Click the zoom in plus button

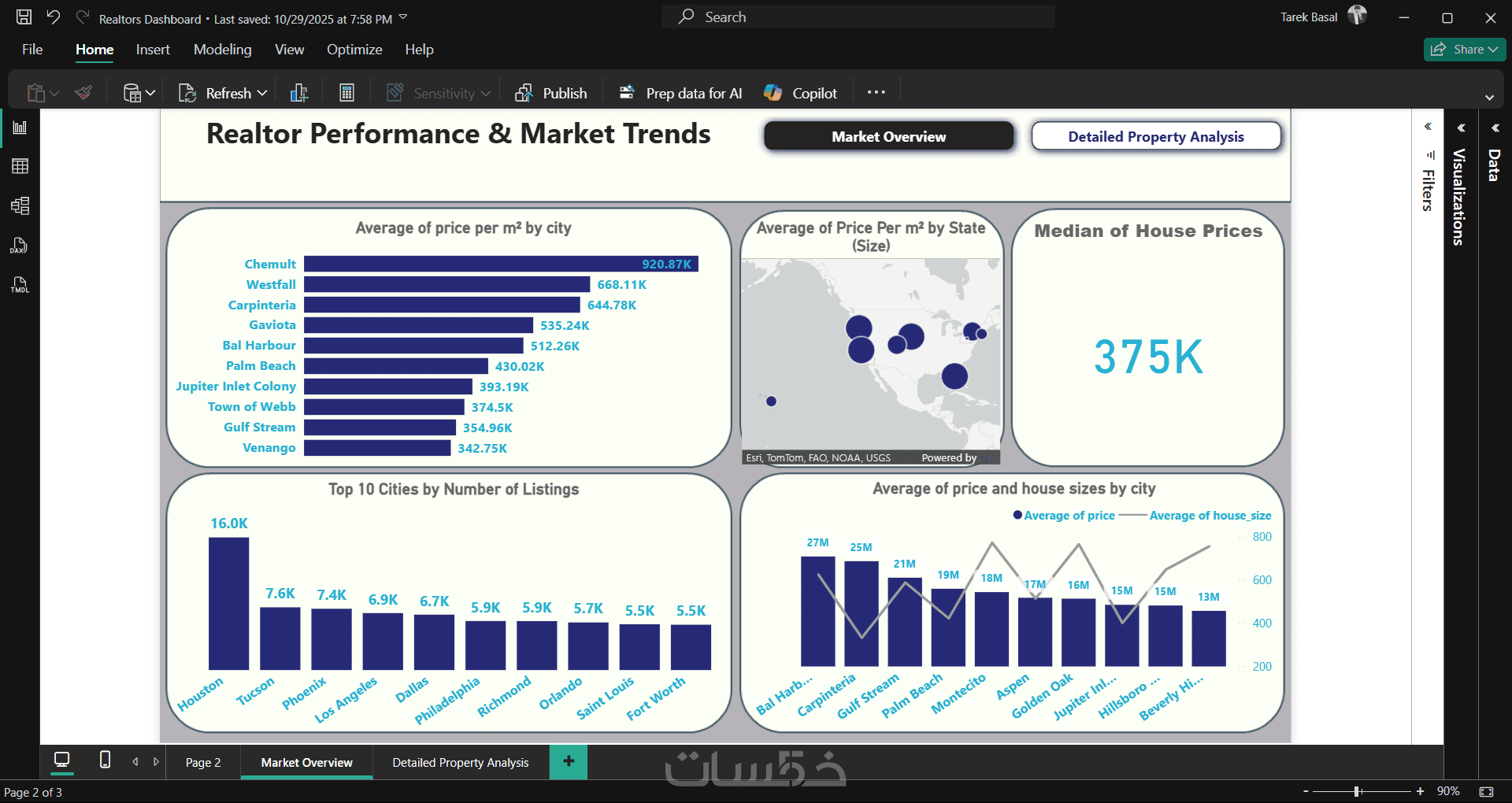click(x=1420, y=791)
